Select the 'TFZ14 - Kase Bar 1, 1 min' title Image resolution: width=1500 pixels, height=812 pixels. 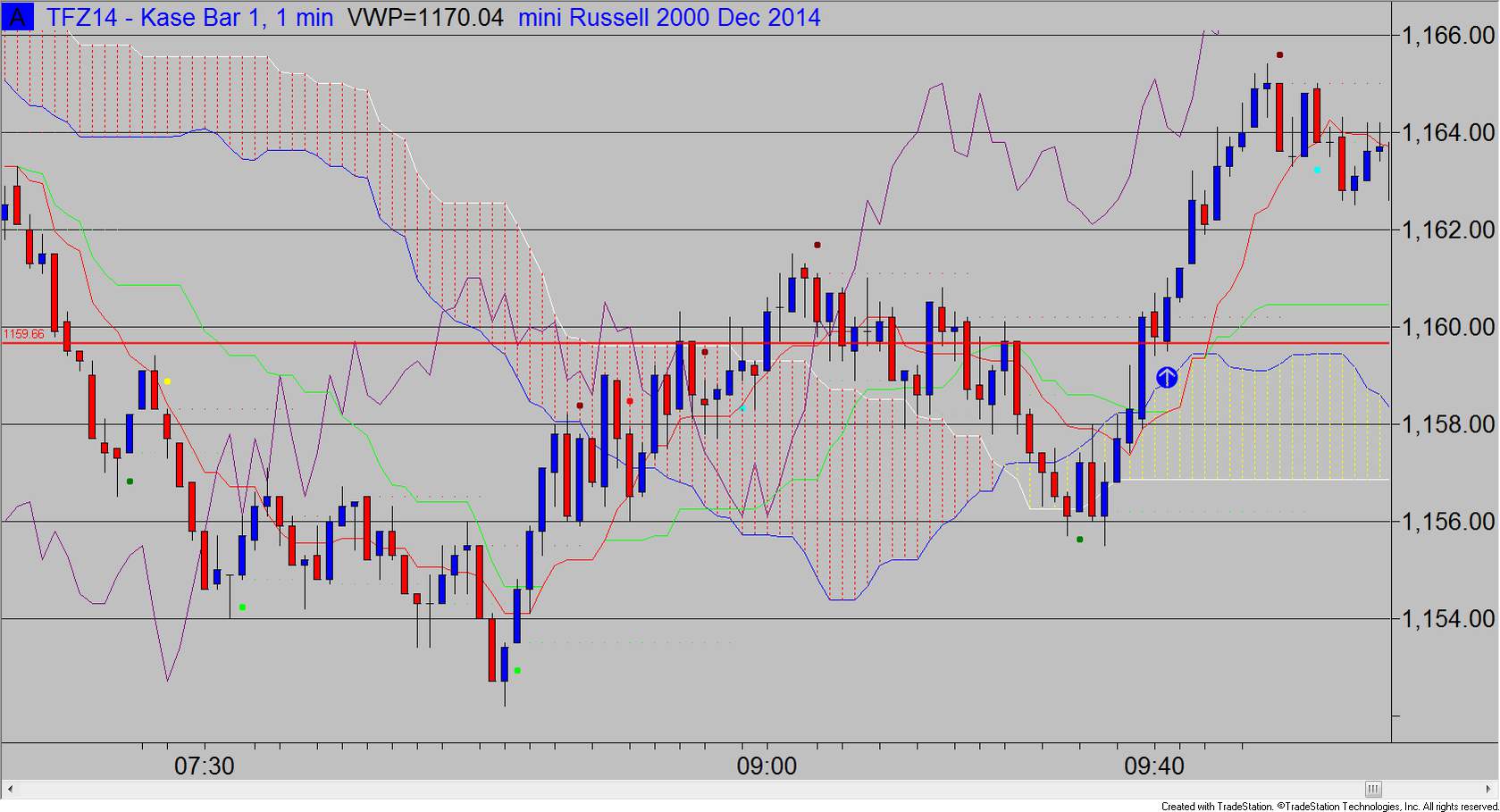[x=189, y=17]
